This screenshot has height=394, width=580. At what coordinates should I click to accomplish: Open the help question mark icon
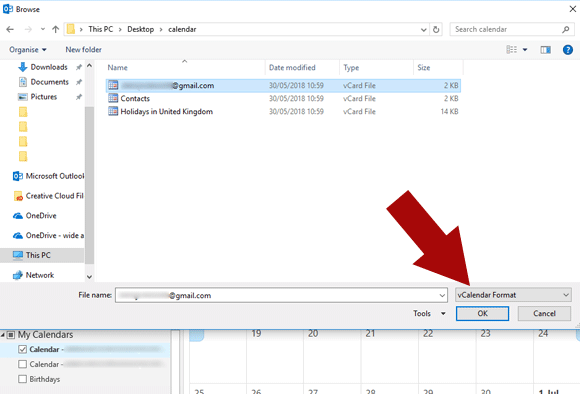tap(567, 50)
